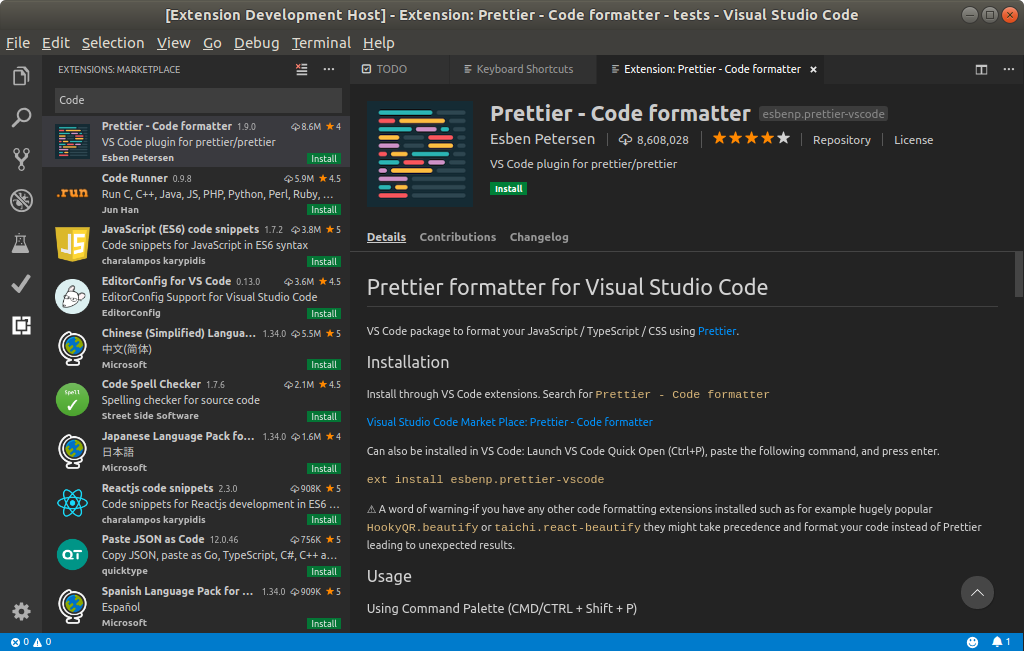Select the test beaker icon in Activity Bar
The height and width of the screenshot is (651, 1024).
20,242
